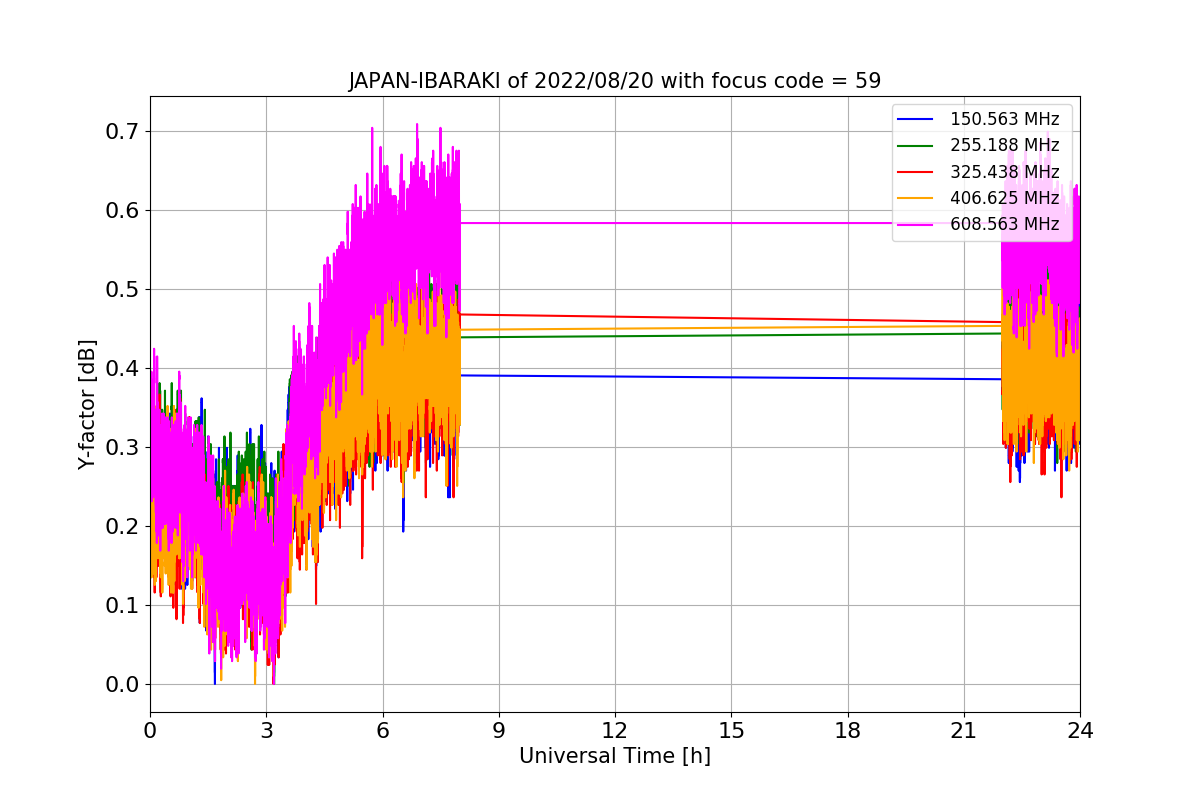Click the flat orange line across the data gap
The image size is (1200, 800).
click(x=730, y=328)
